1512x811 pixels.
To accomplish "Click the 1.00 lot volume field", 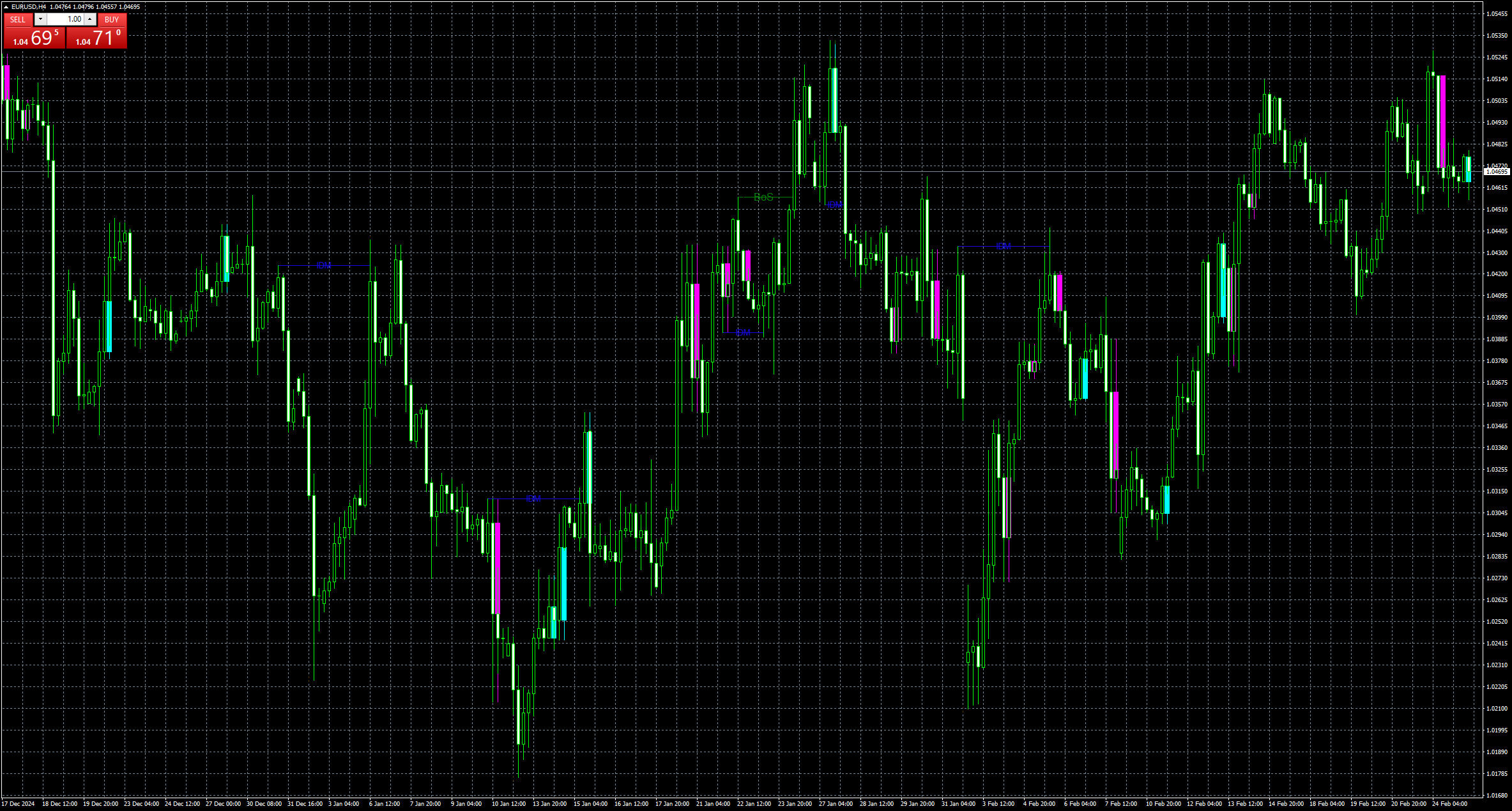I will [65, 20].
